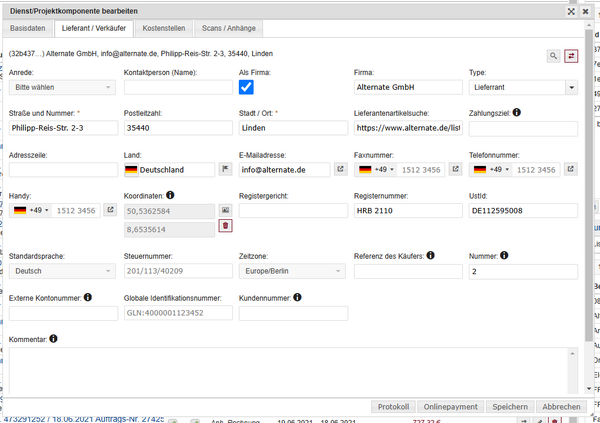Open the email link icon beside E-Mailadresse
This screenshot has height=423, width=600.
(x=340, y=170)
